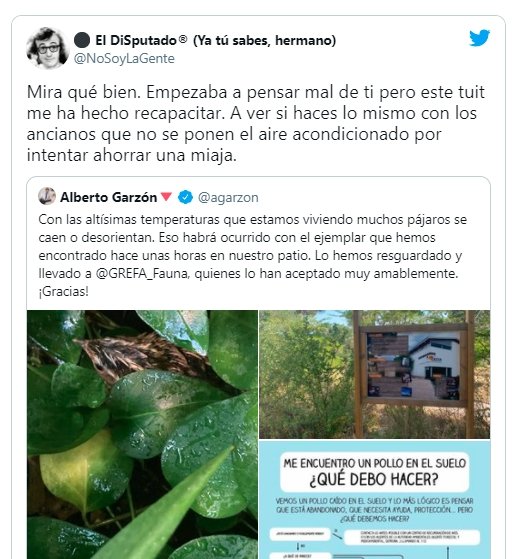
Task: Open the bird in leaves photo
Action: pyautogui.click(x=142, y=435)
